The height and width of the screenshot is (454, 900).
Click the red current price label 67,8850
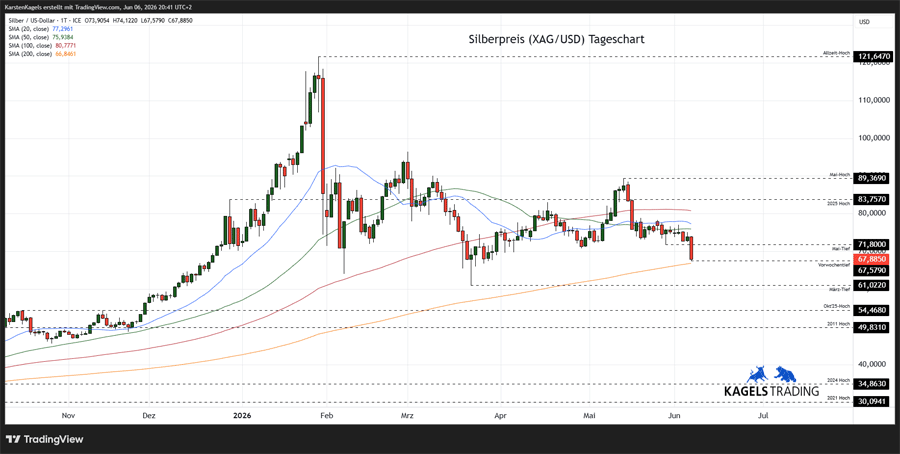click(874, 259)
